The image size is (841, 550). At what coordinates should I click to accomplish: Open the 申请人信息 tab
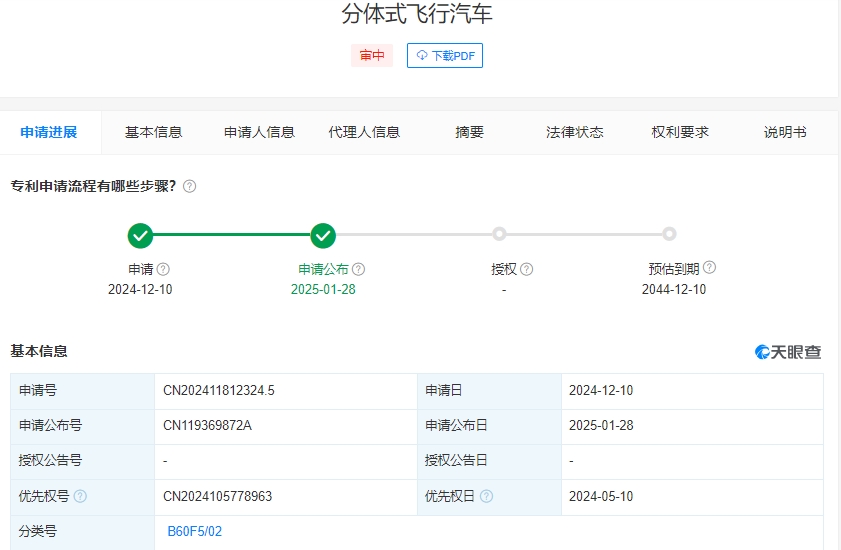(x=259, y=132)
